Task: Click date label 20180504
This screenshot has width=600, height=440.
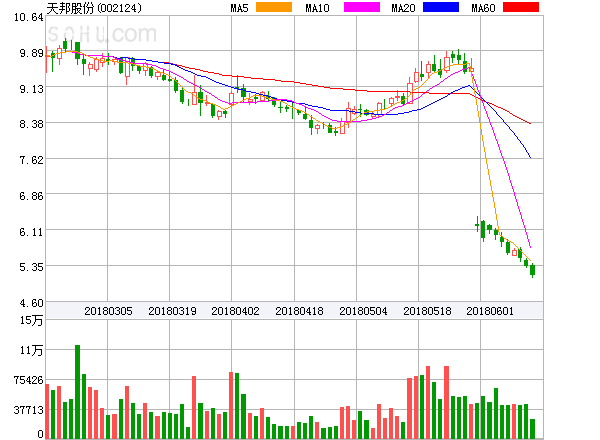Action: (363, 311)
